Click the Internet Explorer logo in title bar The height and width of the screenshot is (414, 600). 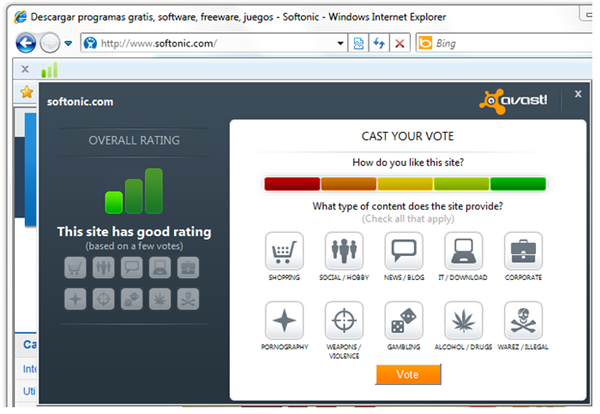tap(20, 17)
